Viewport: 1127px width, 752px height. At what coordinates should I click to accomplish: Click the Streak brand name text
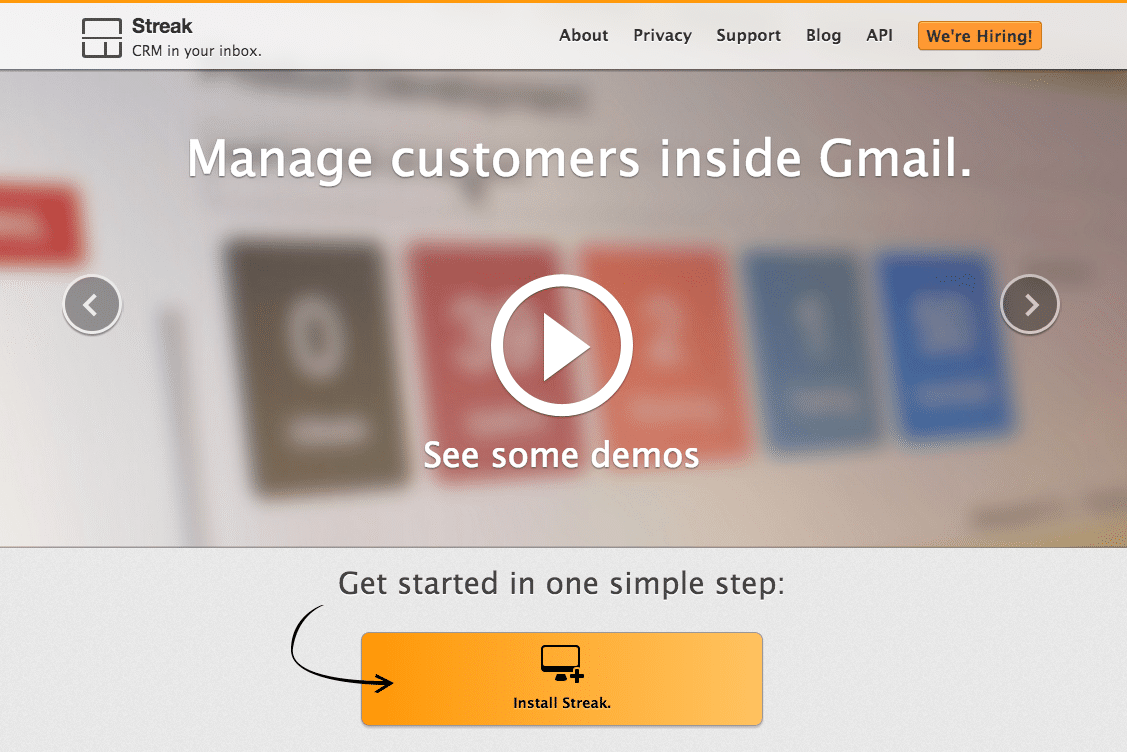click(162, 26)
